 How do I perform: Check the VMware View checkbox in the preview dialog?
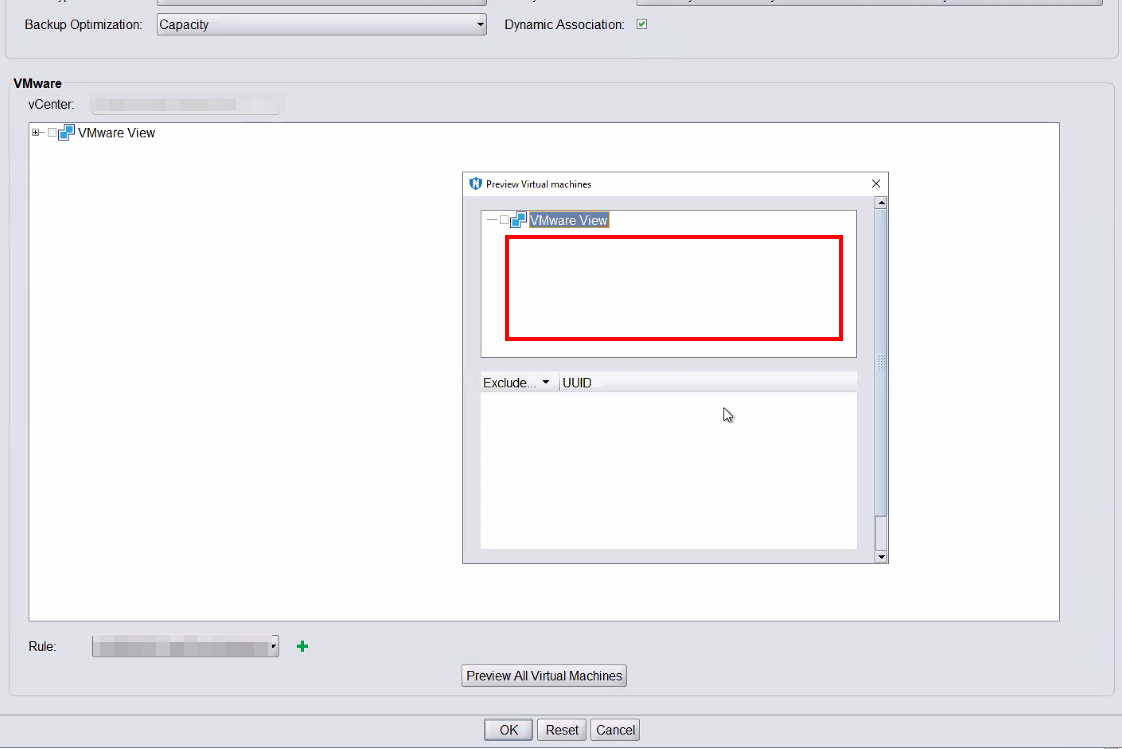[x=505, y=219]
